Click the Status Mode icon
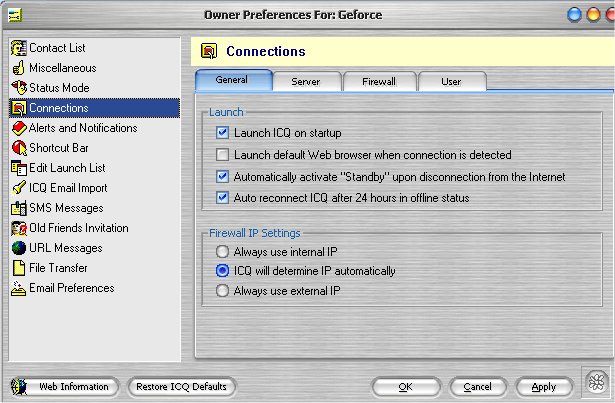This screenshot has width=615, height=403. click(18, 88)
